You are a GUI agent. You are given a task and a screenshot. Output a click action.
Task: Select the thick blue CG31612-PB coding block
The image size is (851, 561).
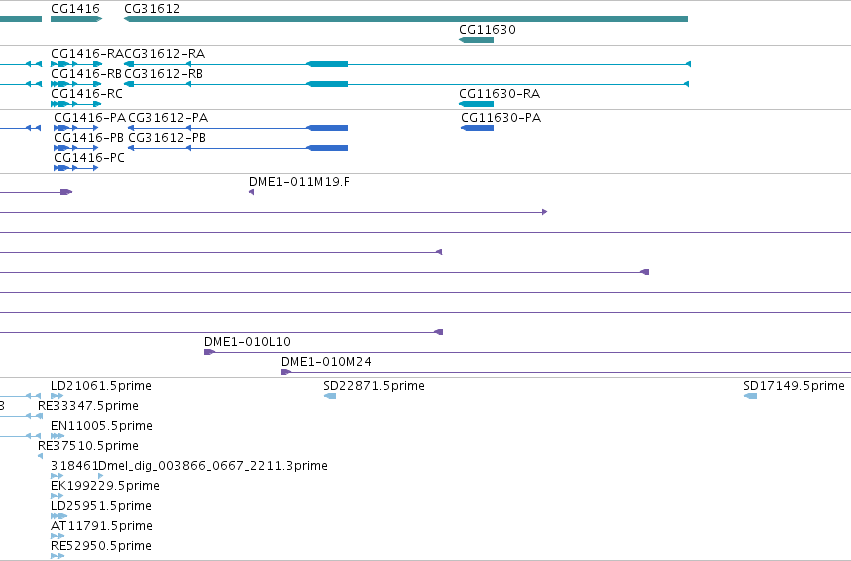(x=327, y=148)
